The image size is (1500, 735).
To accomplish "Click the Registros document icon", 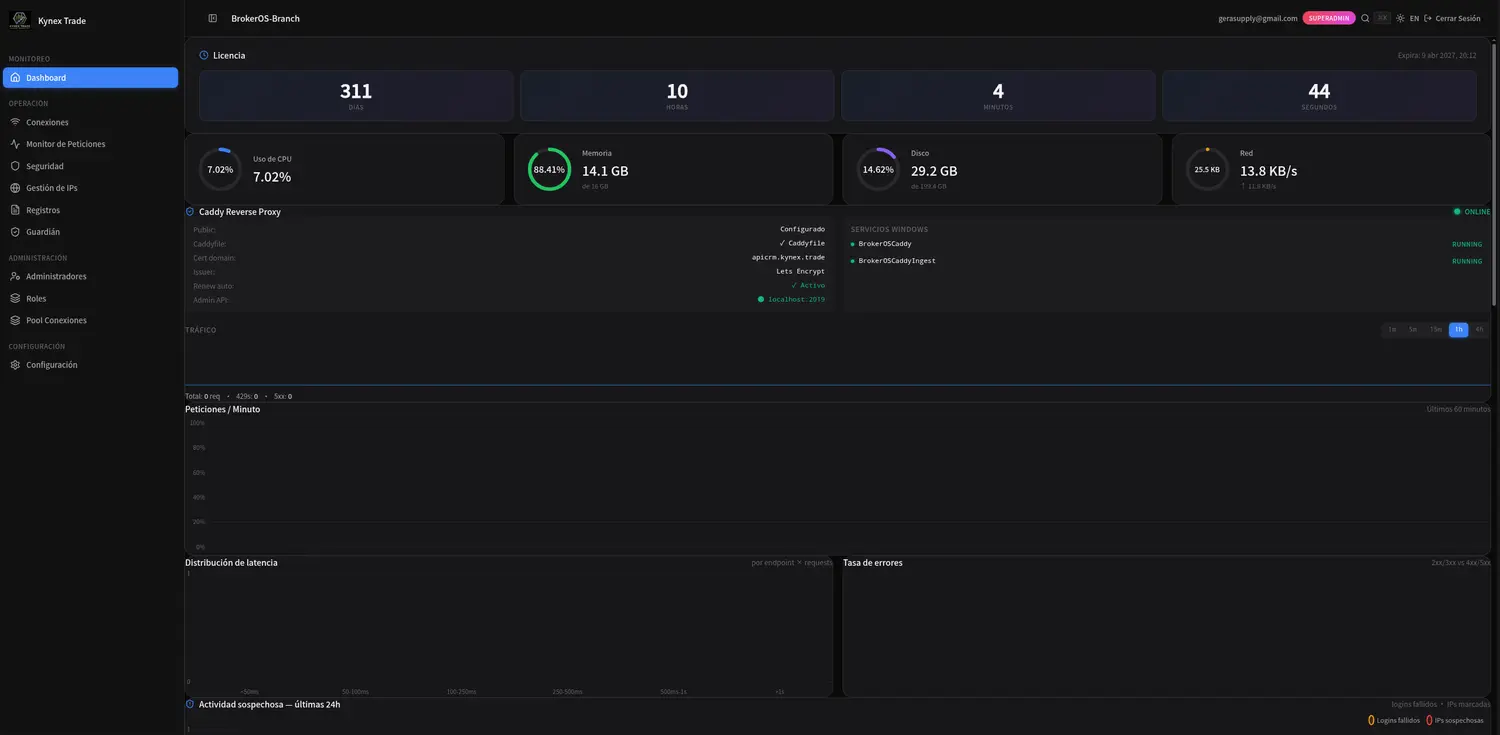I will [15, 210].
